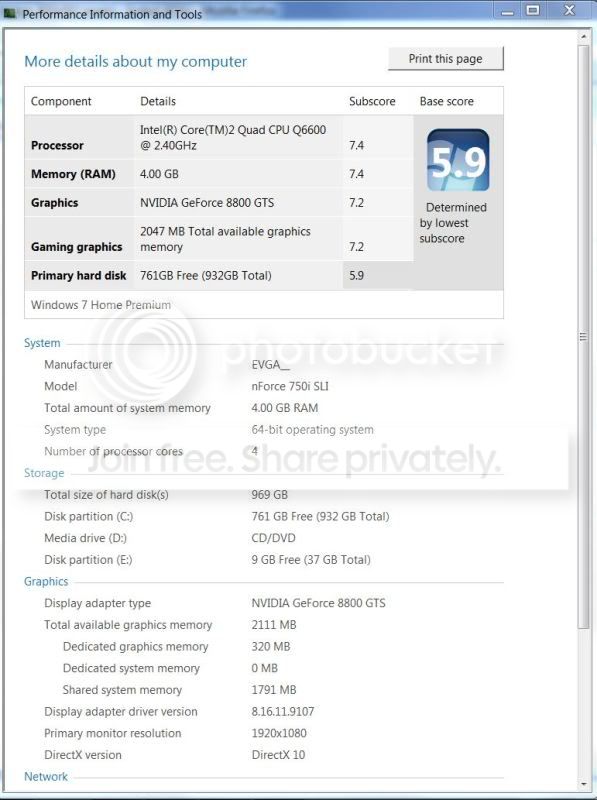Close the Performance Information and Tools window
The image size is (597, 800).
(569, 11)
